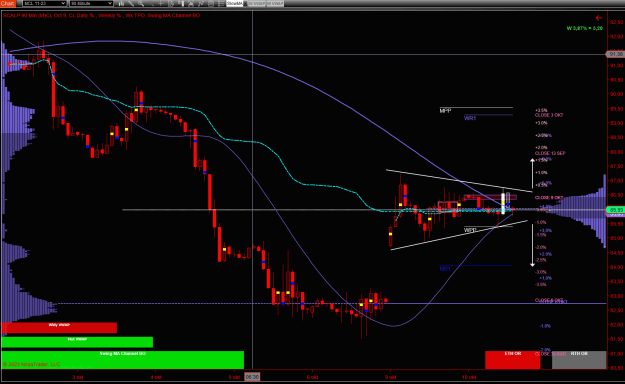Click the red arrow at chart top right
The image size is (625, 384).
click(x=599, y=18)
